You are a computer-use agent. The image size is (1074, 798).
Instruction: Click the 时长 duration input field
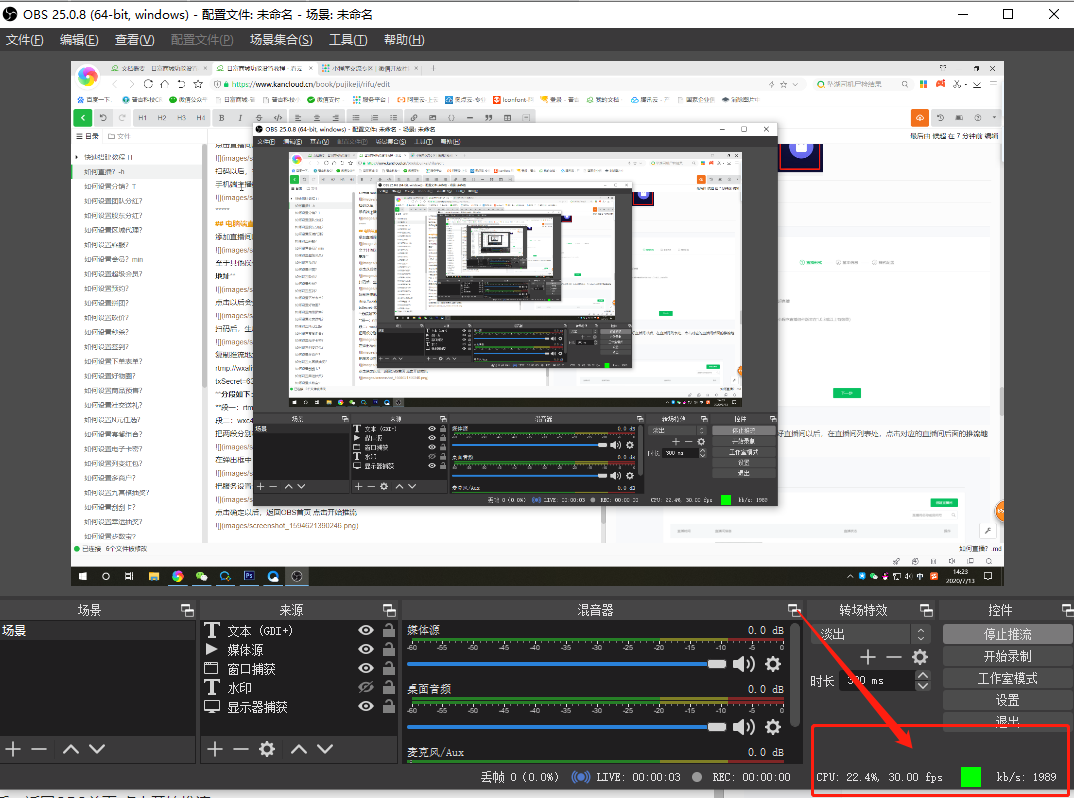pyautogui.click(x=877, y=680)
